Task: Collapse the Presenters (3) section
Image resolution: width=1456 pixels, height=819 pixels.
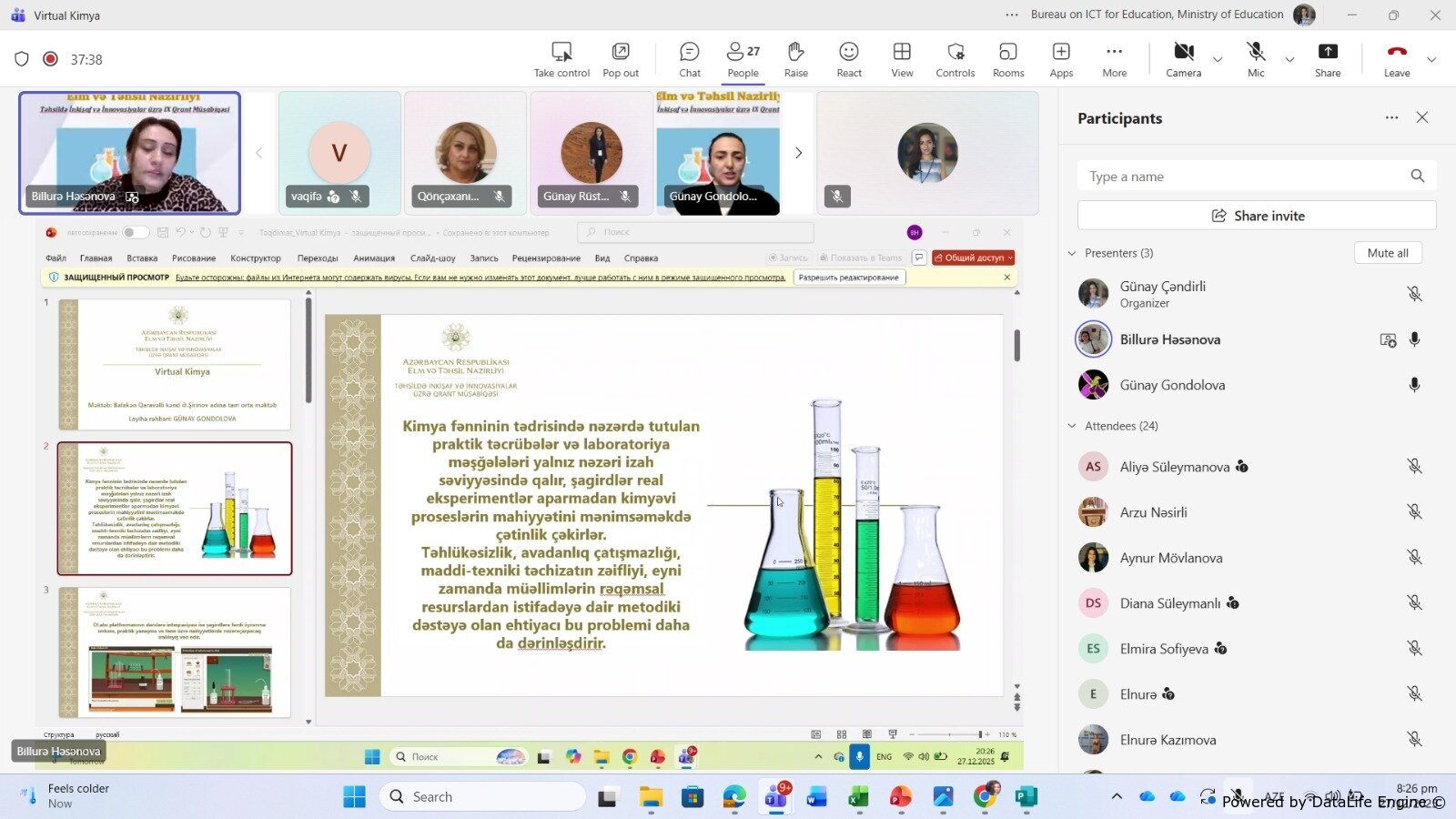Action: pyautogui.click(x=1072, y=253)
